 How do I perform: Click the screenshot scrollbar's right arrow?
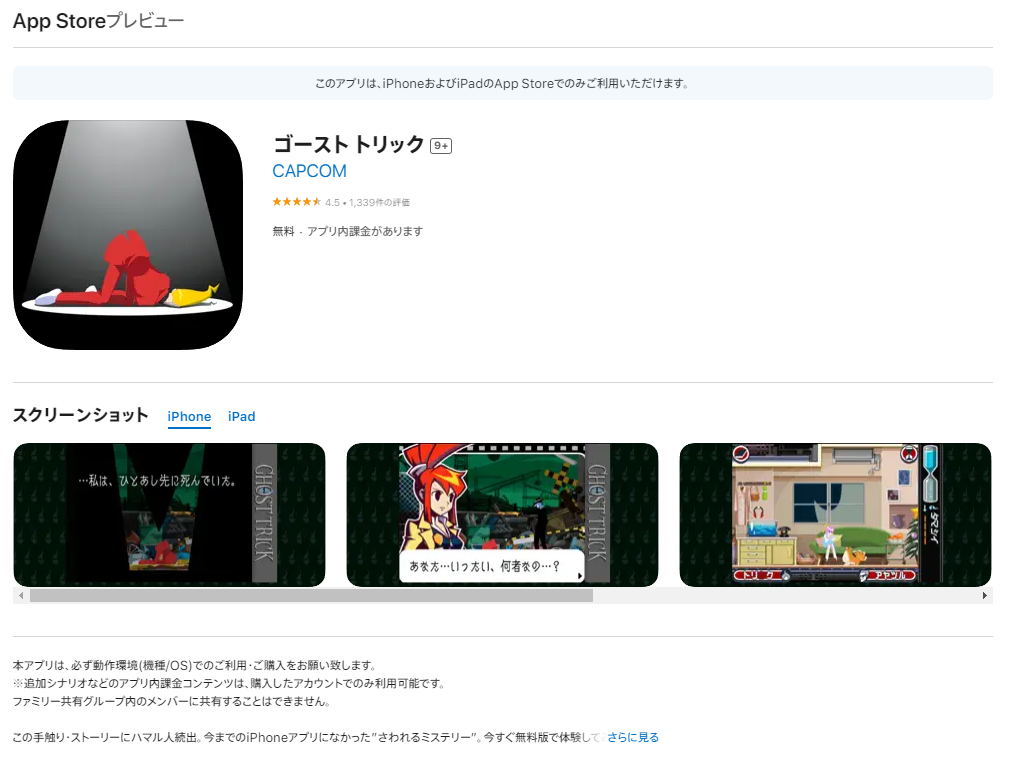tap(985, 596)
